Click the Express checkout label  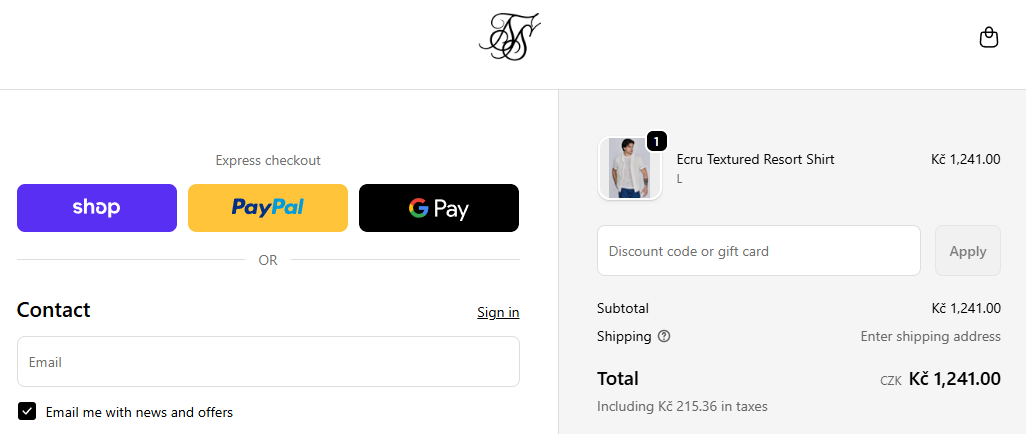click(268, 160)
